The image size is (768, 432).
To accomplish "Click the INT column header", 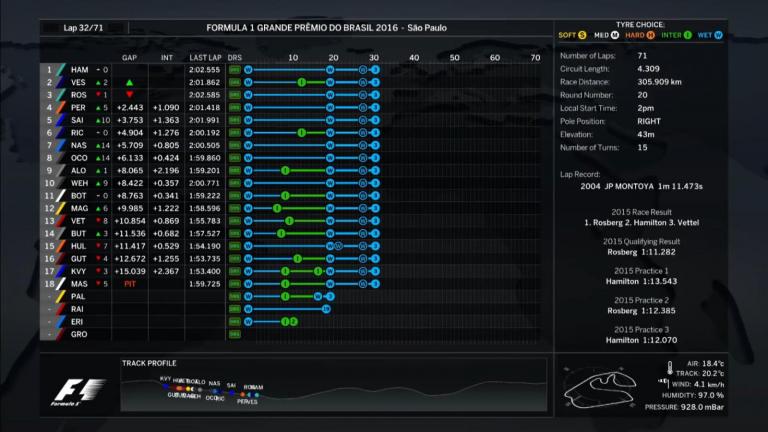I will [166, 58].
